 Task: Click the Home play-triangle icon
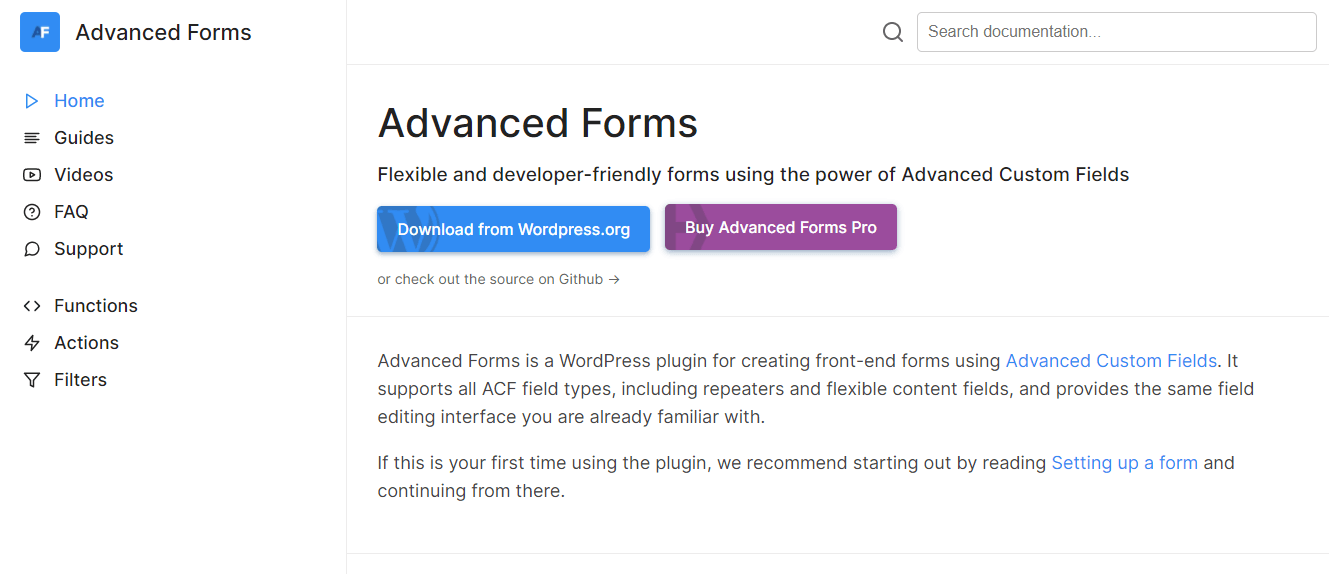coord(32,101)
